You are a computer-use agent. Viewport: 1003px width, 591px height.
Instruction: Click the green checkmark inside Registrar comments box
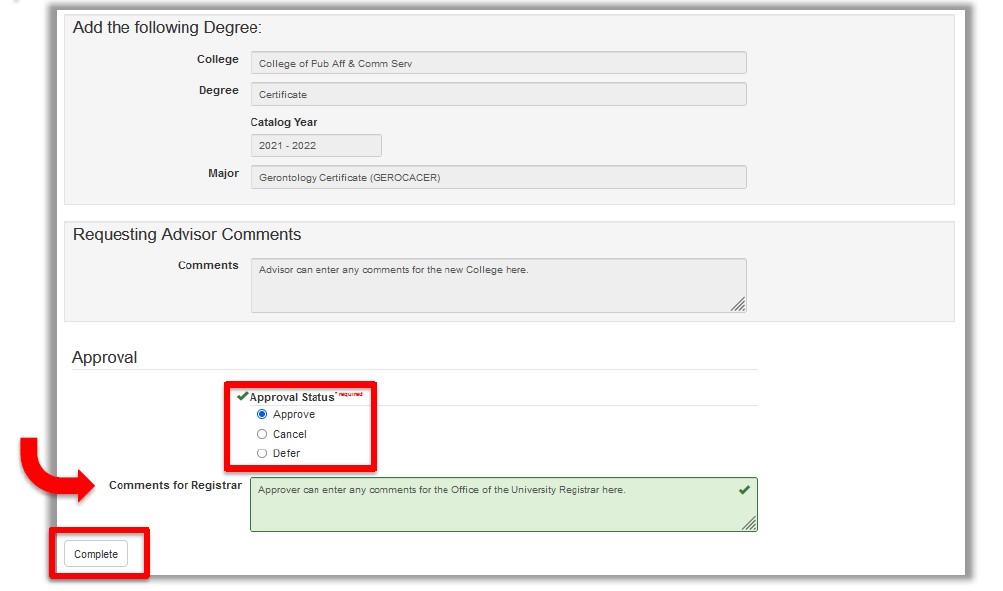(x=743, y=490)
